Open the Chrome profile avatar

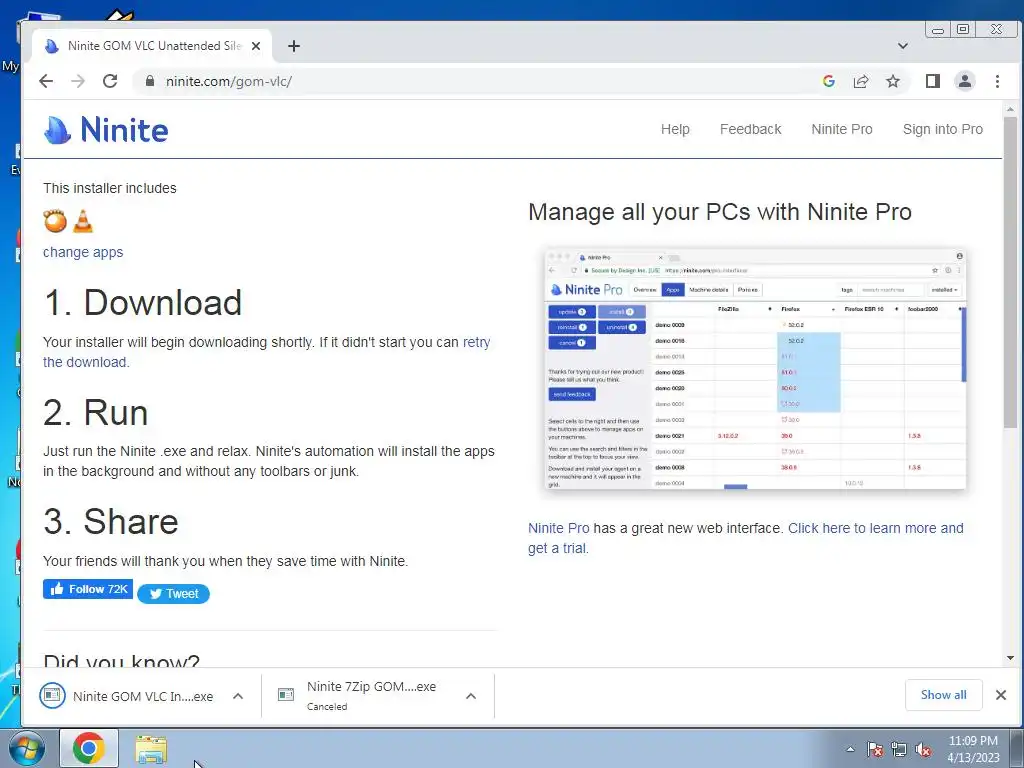point(965,81)
